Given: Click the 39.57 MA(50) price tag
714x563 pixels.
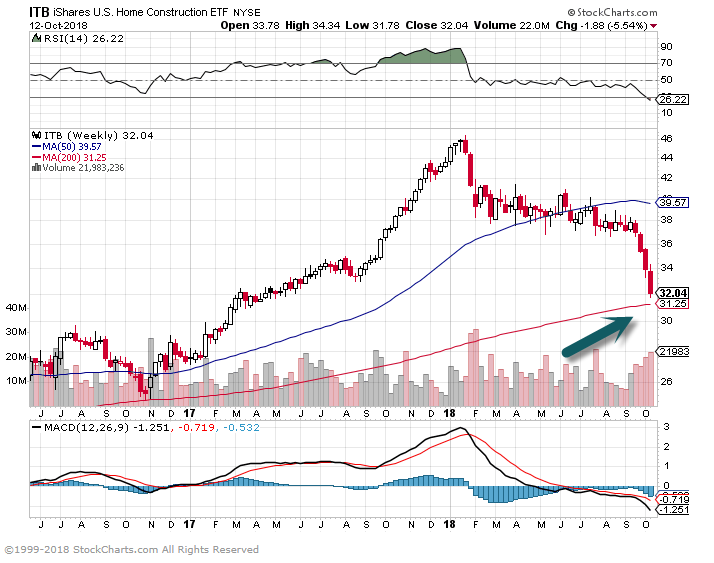Looking at the screenshot, I should (x=673, y=202).
